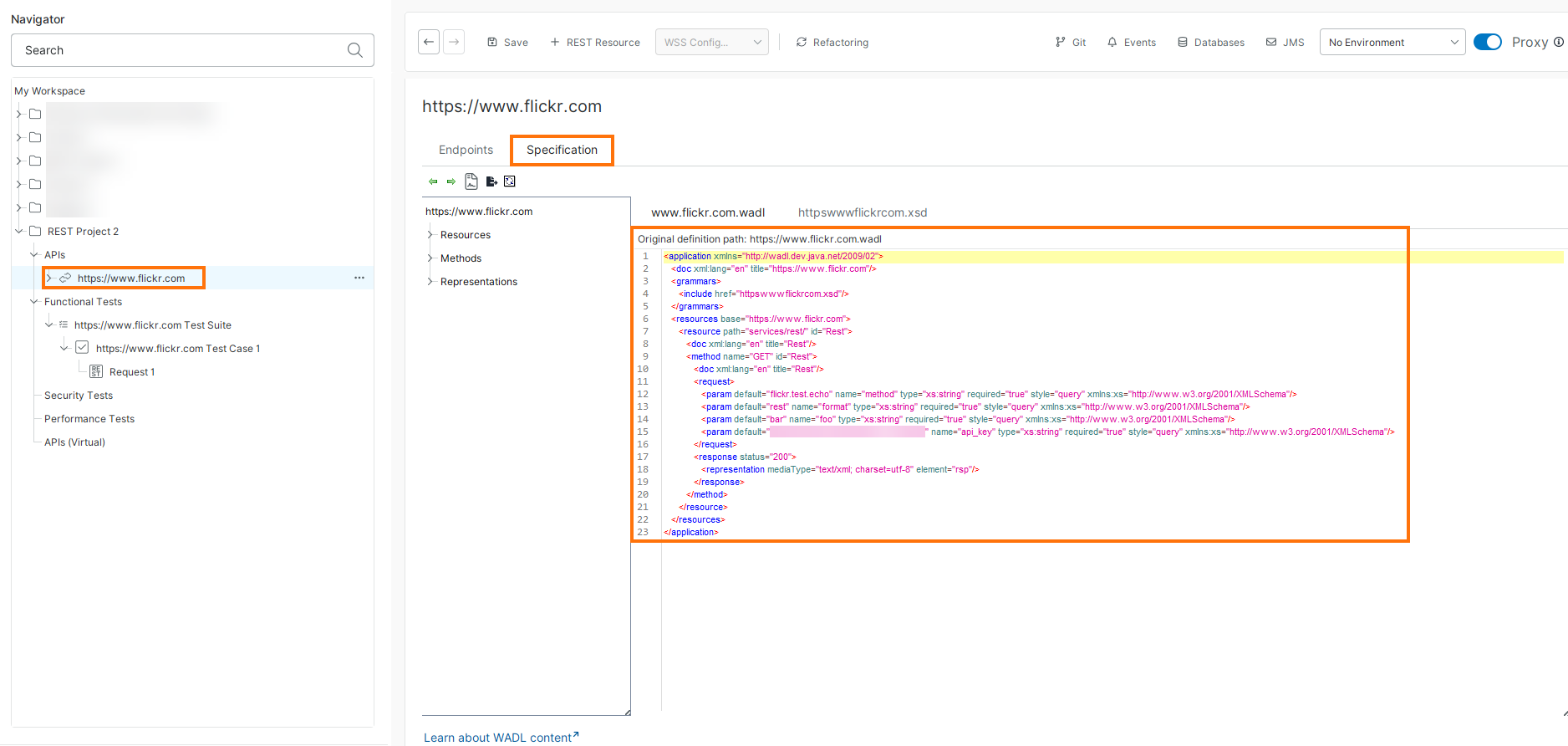Select root https://www.flickr.com in specification tree
Screen dimensions: 1568x746
point(479,212)
